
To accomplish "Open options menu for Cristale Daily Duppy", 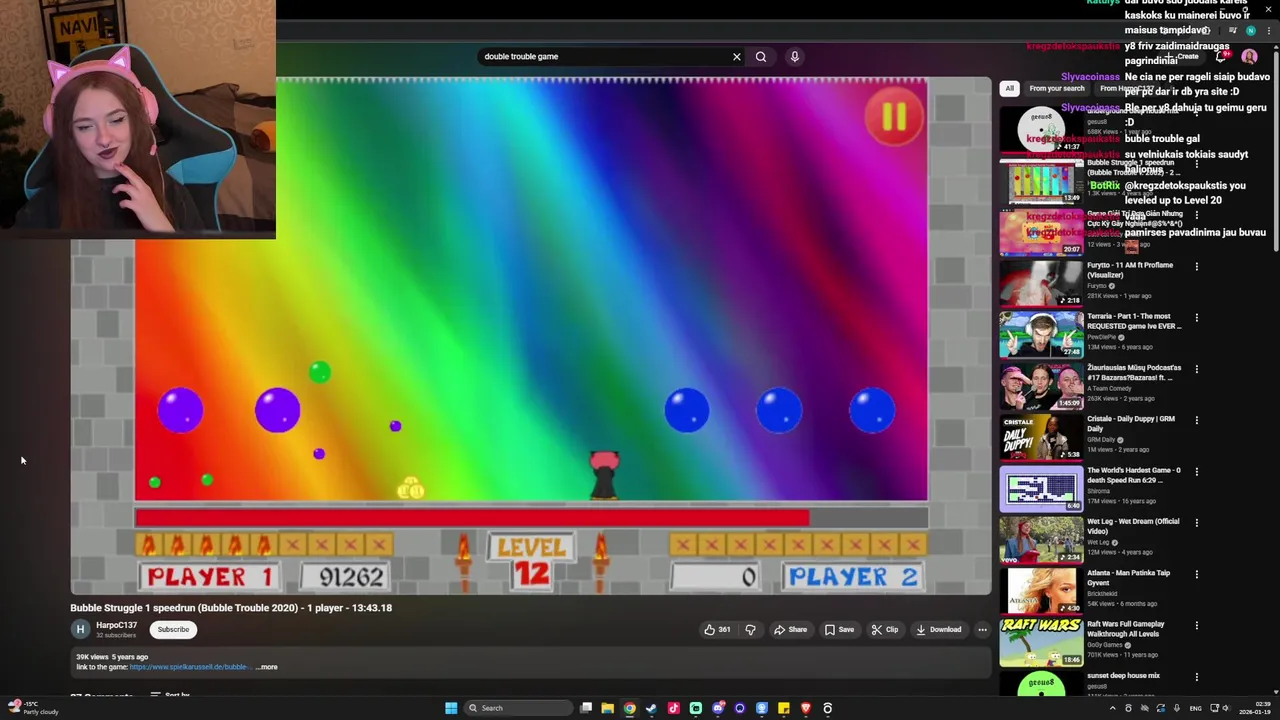I will click(1196, 420).
